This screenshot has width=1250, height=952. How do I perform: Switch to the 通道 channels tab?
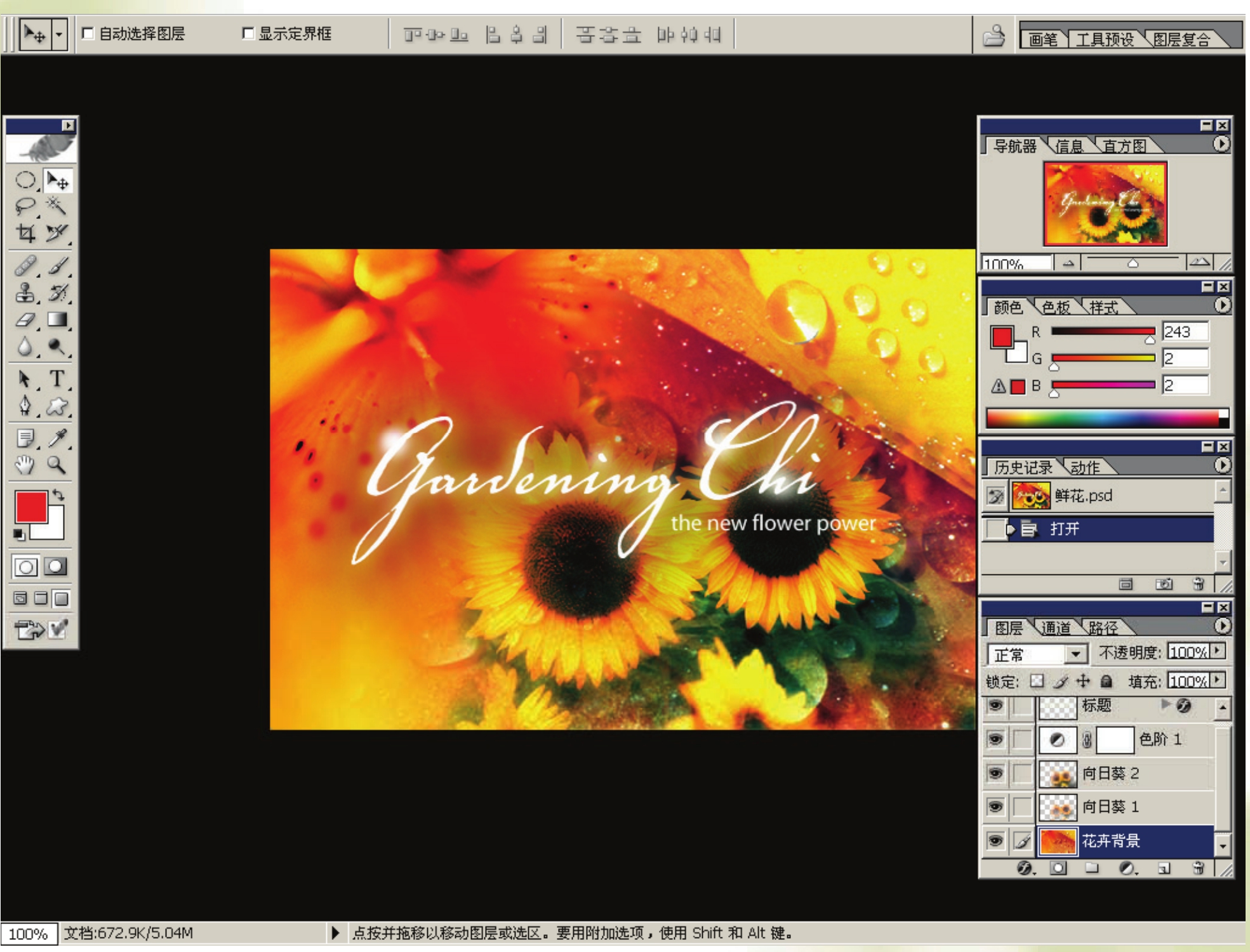[1056, 628]
